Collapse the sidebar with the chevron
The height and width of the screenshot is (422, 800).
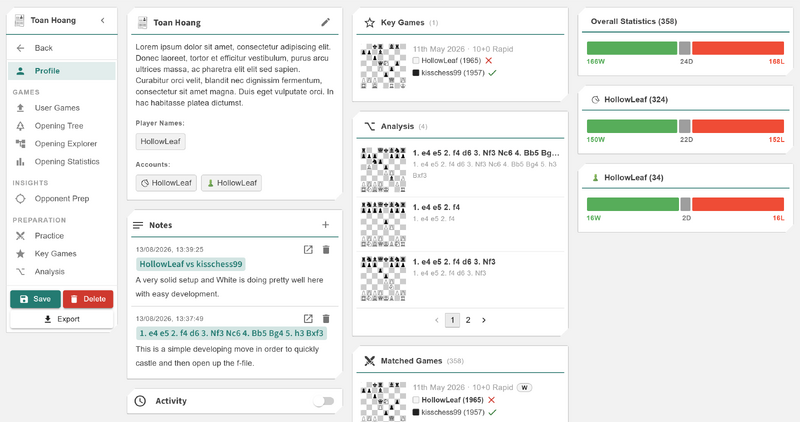[x=103, y=20]
